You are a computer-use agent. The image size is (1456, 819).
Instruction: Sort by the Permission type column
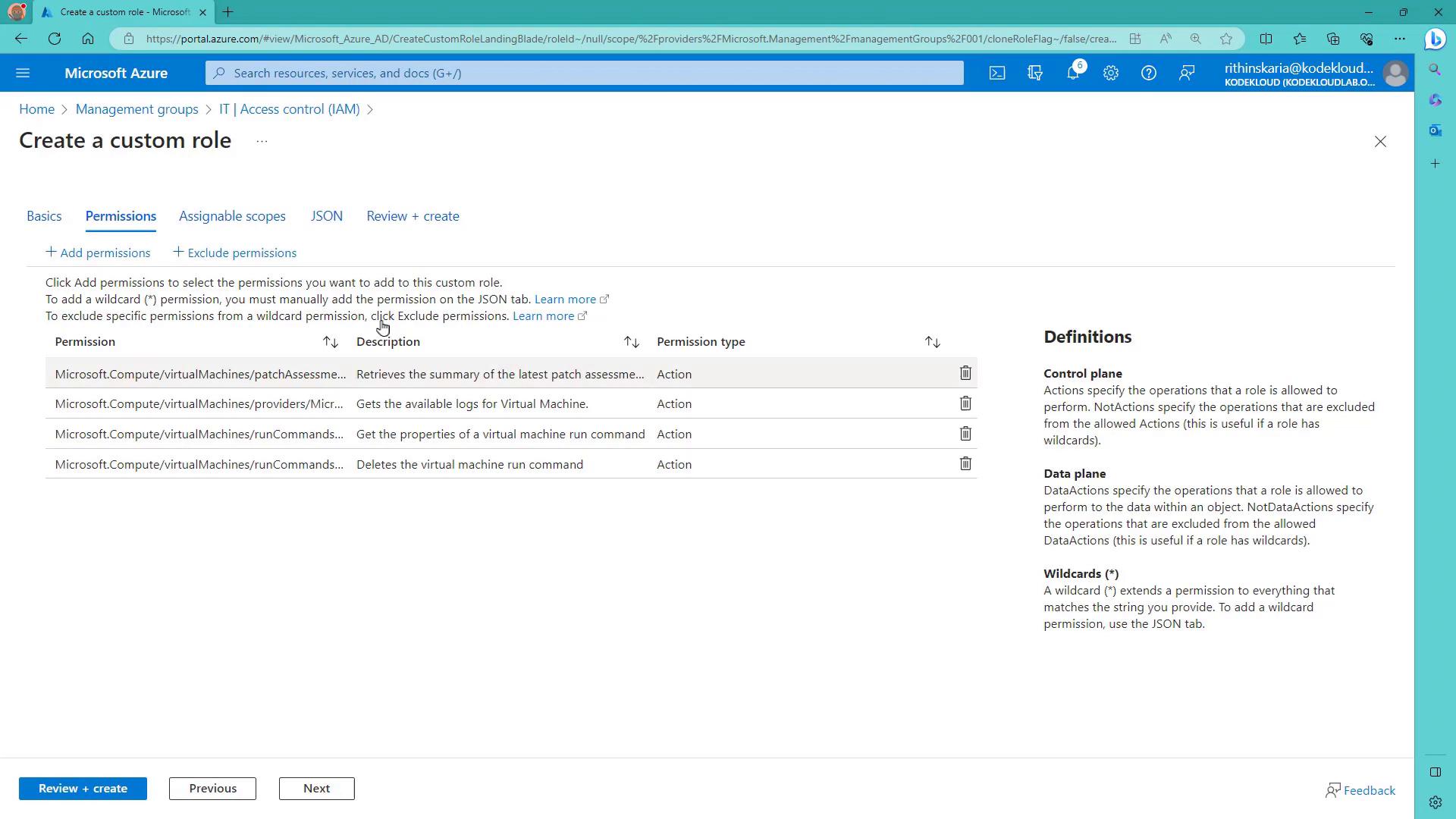[933, 342]
